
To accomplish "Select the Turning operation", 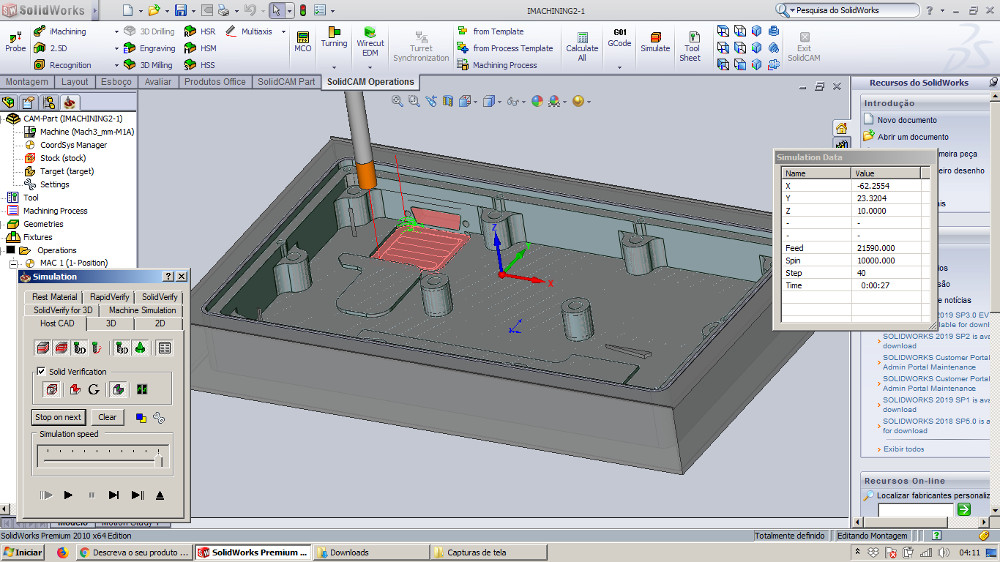I will pyautogui.click(x=334, y=37).
